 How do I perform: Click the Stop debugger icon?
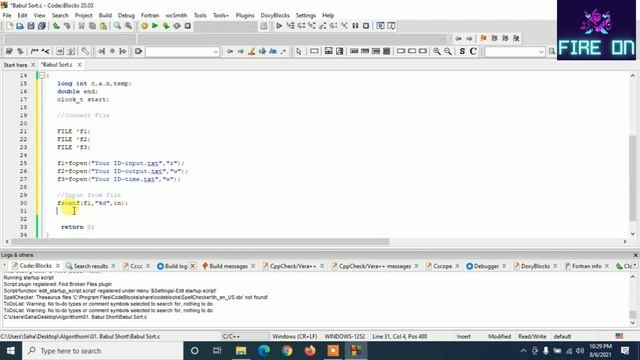366,26
